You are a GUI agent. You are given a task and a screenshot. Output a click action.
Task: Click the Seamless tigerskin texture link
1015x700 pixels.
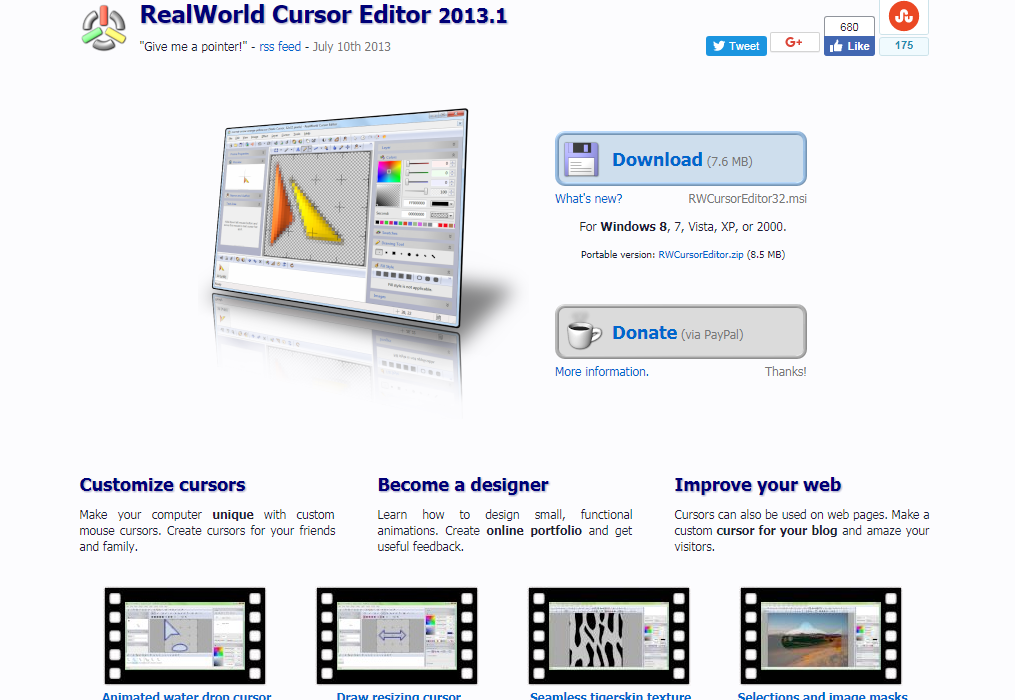point(610,695)
